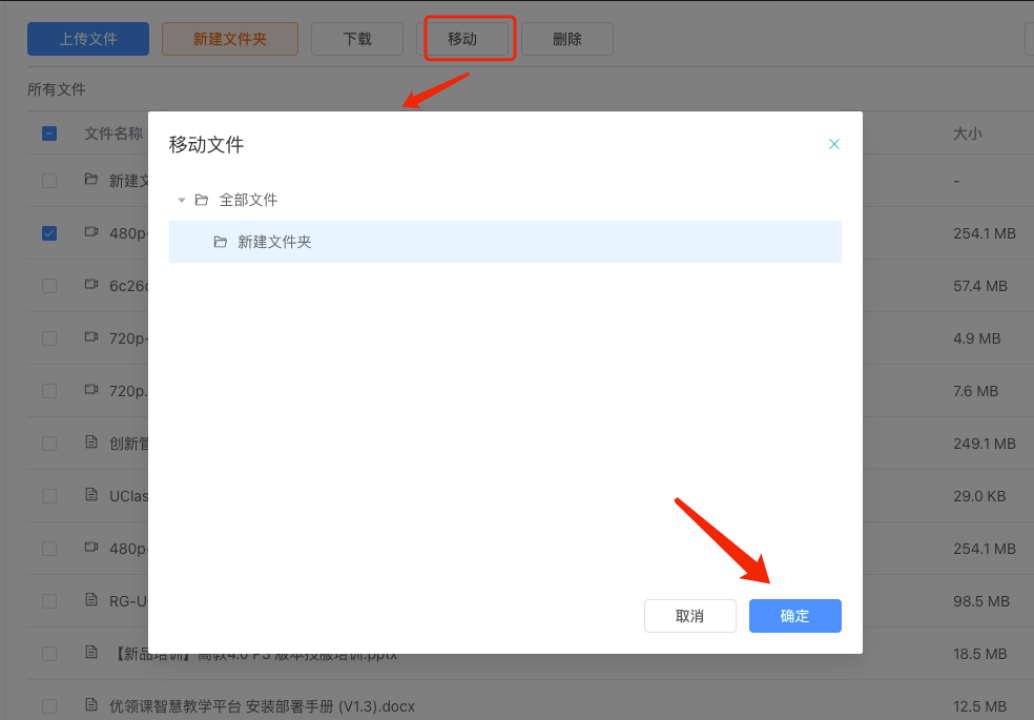Click the 文件名称 column header

(113, 133)
